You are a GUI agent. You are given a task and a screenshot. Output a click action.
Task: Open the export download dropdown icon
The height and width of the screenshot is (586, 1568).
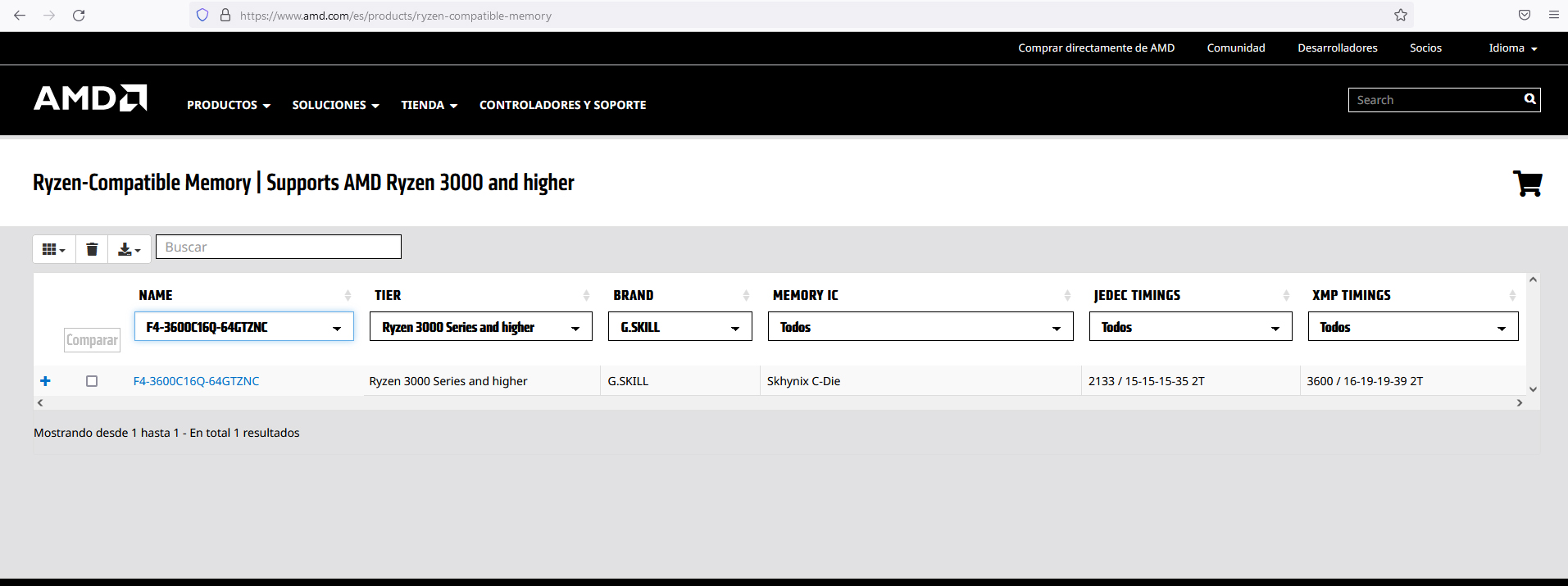click(130, 249)
